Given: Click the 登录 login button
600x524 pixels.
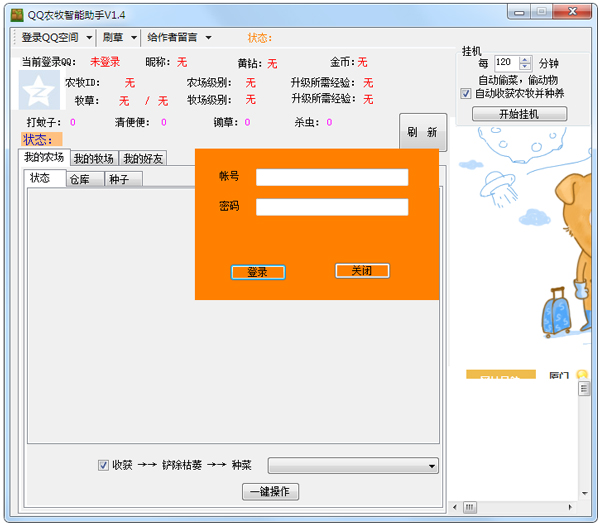Looking at the screenshot, I should point(258,272).
